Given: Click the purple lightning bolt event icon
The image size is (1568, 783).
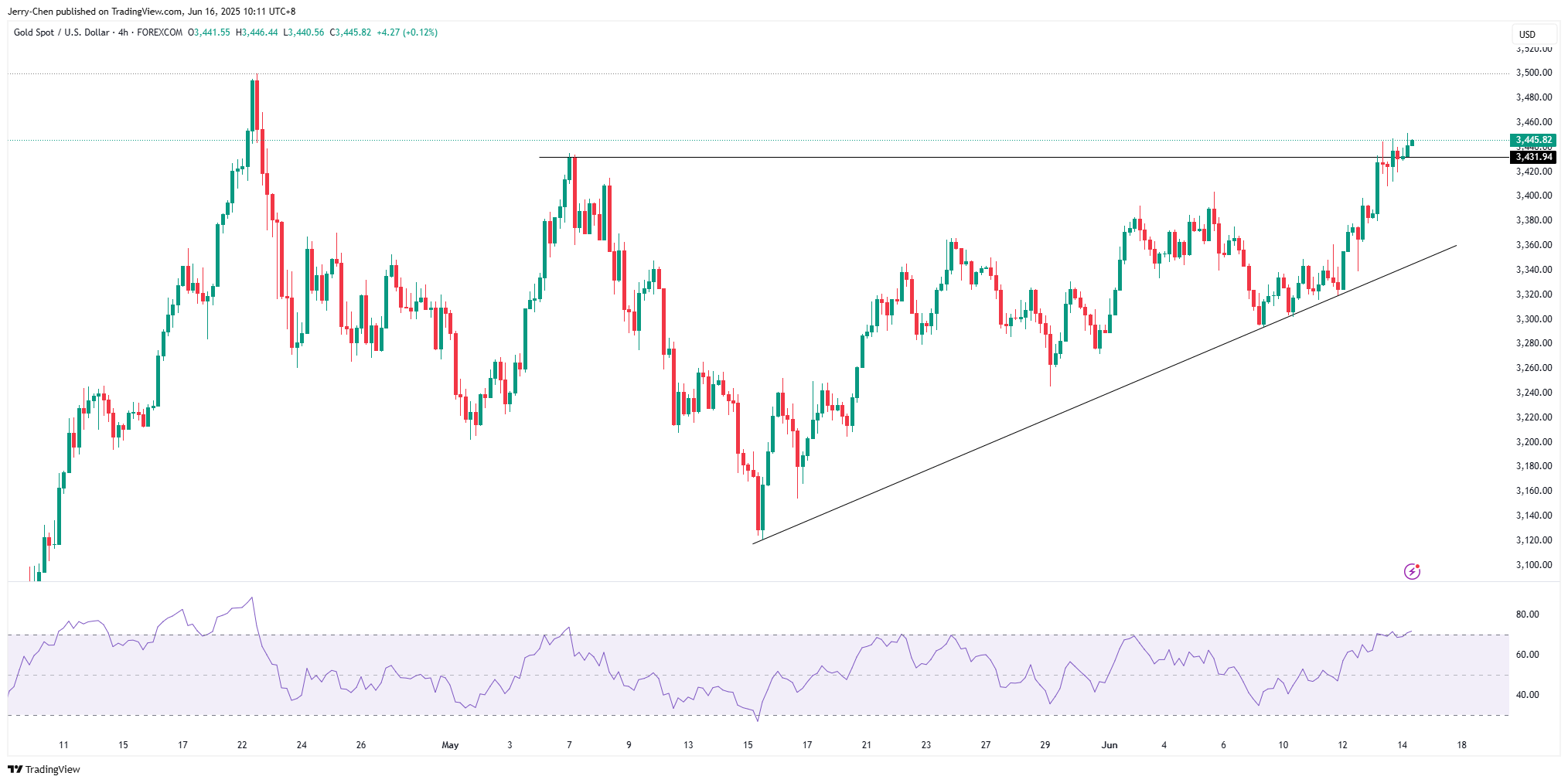Looking at the screenshot, I should 1412,571.
